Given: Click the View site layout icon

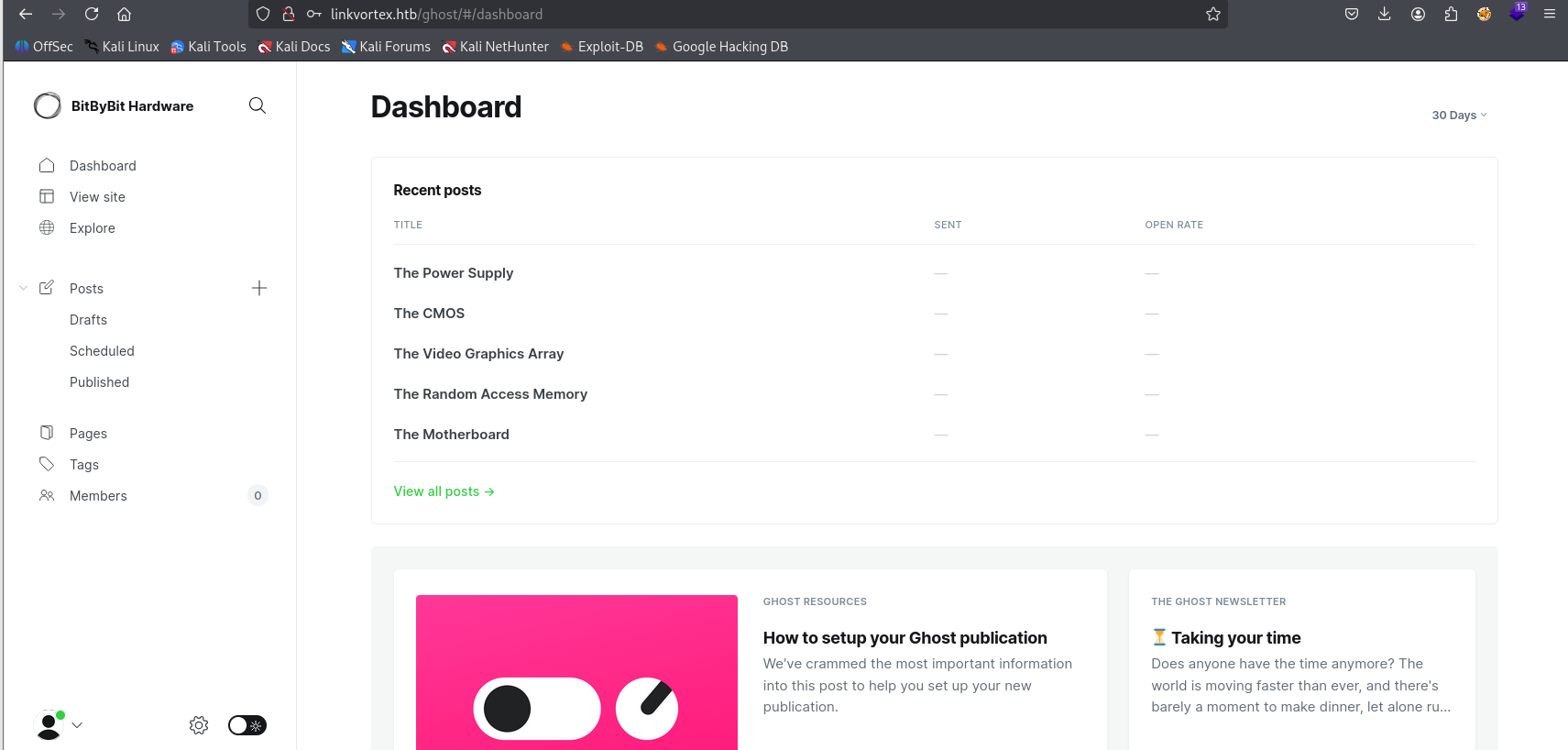Looking at the screenshot, I should click(x=47, y=196).
